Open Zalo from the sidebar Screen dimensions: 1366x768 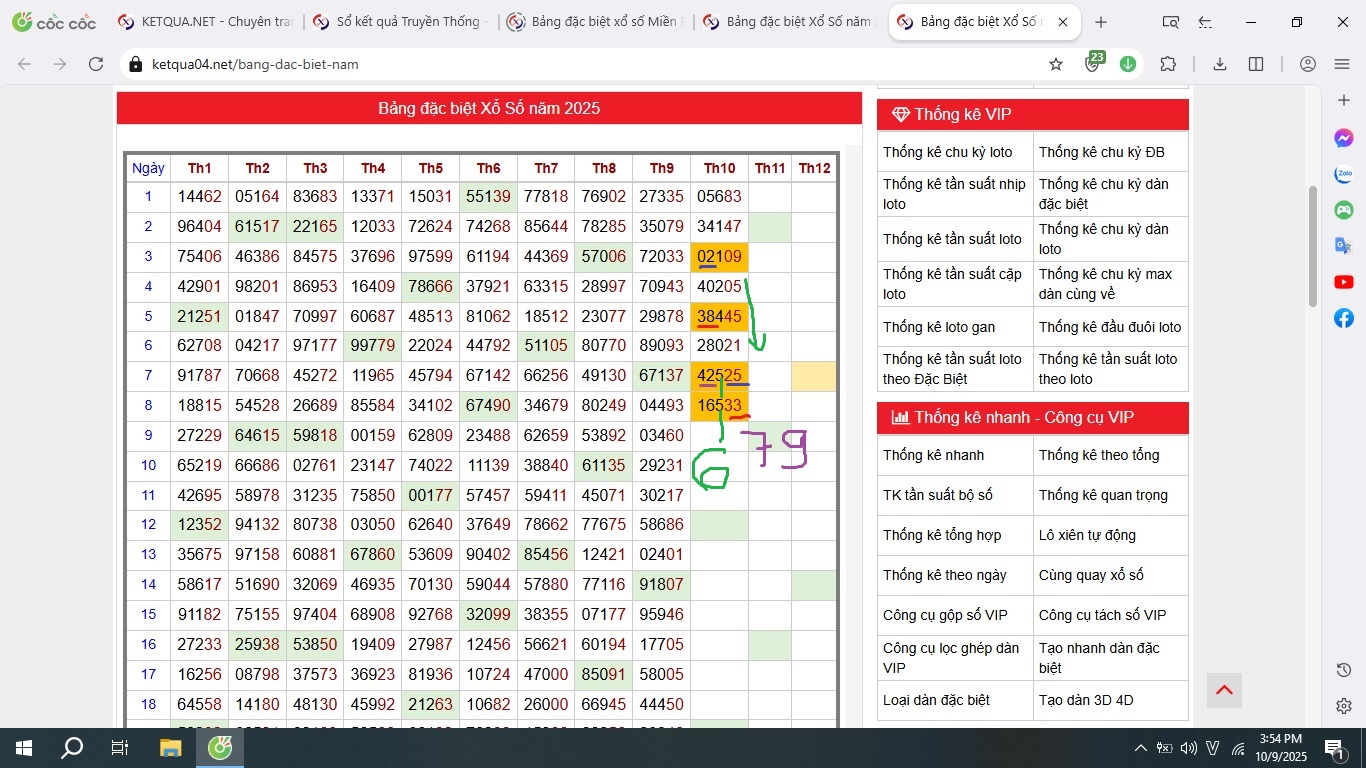(1344, 174)
